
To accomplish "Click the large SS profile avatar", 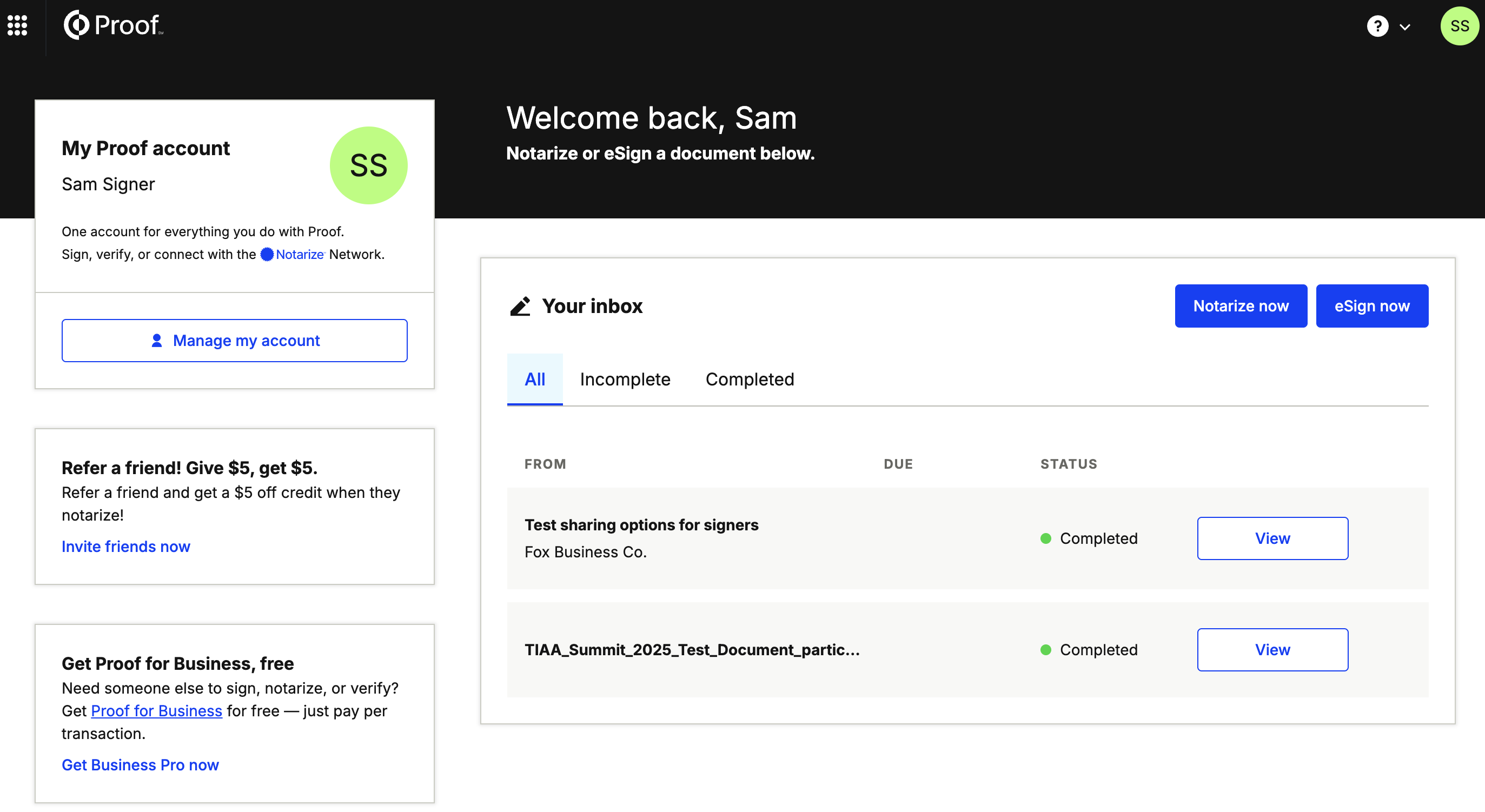I will [368, 165].
